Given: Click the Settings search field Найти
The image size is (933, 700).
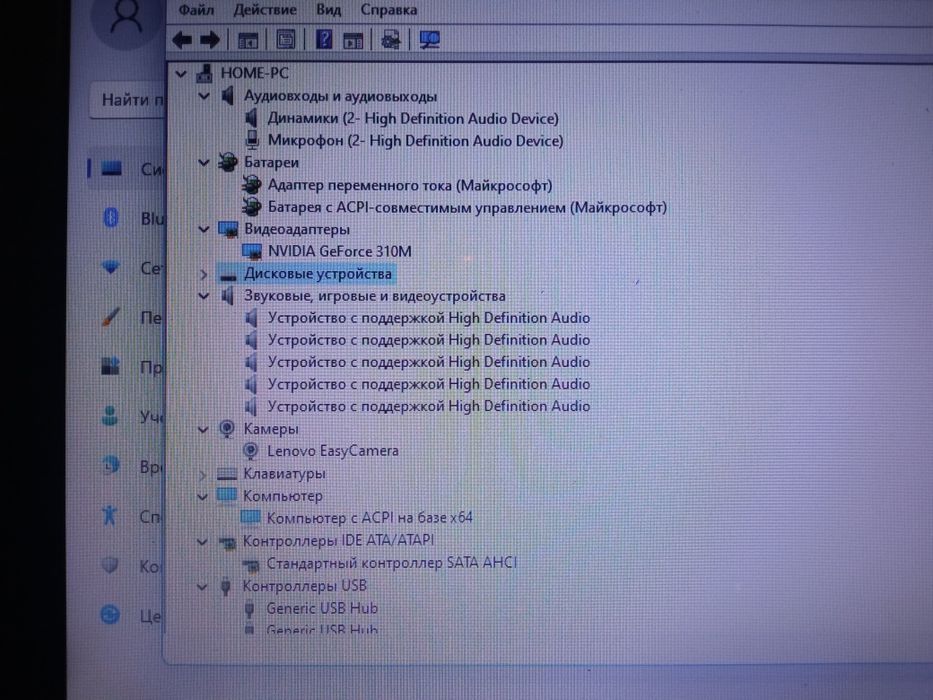Looking at the screenshot, I should tap(127, 100).
